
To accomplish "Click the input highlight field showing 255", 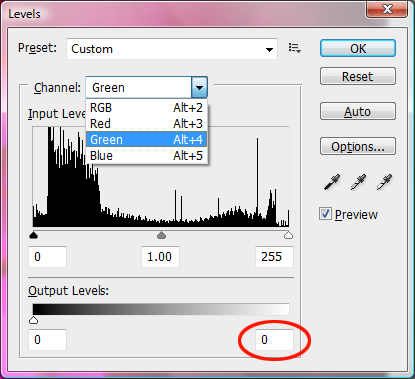I will 274,257.
